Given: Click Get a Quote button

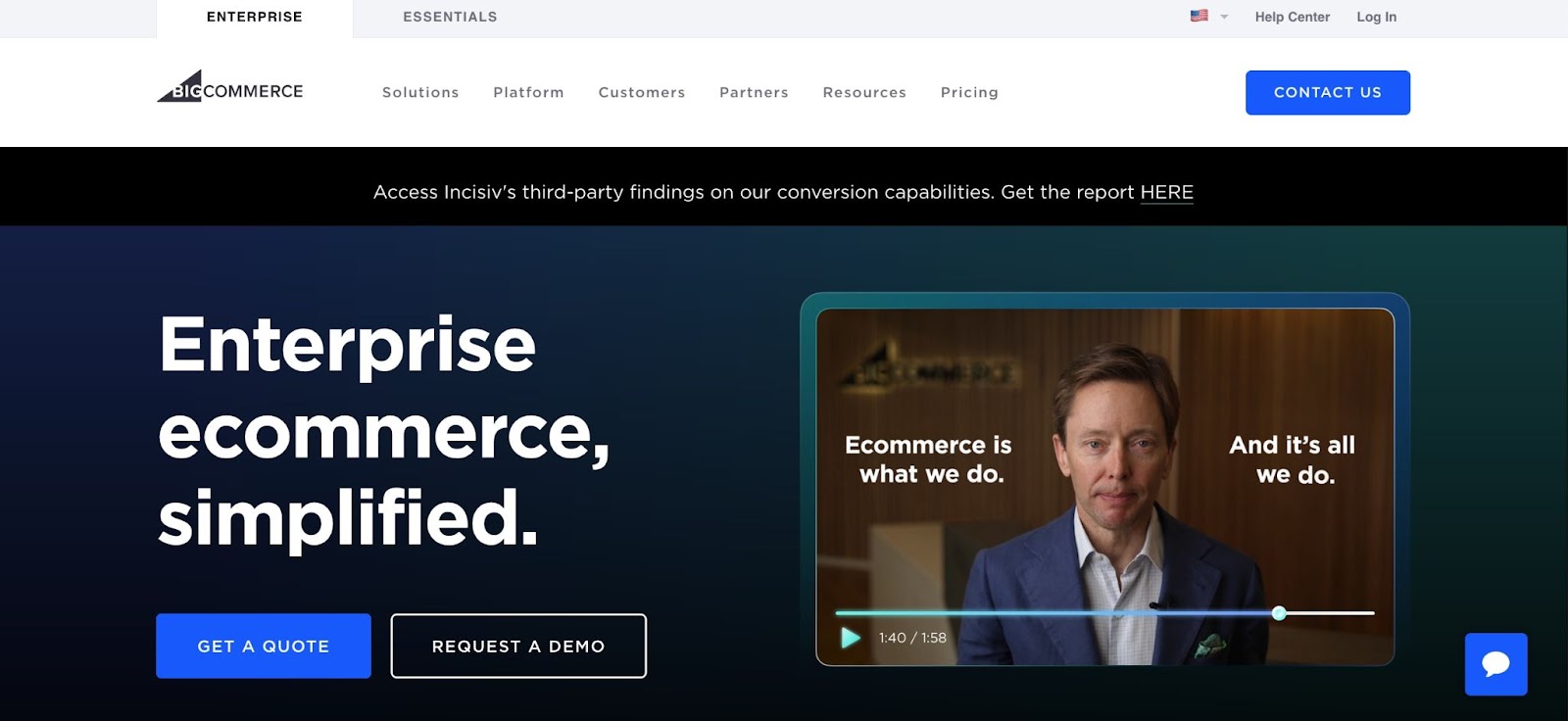Looking at the screenshot, I should point(264,646).
